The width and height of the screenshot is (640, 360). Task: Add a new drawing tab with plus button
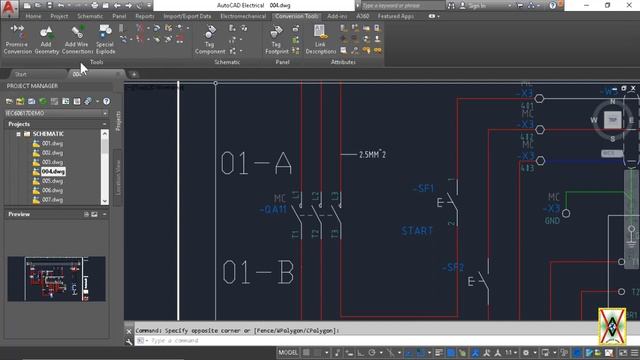point(134,74)
